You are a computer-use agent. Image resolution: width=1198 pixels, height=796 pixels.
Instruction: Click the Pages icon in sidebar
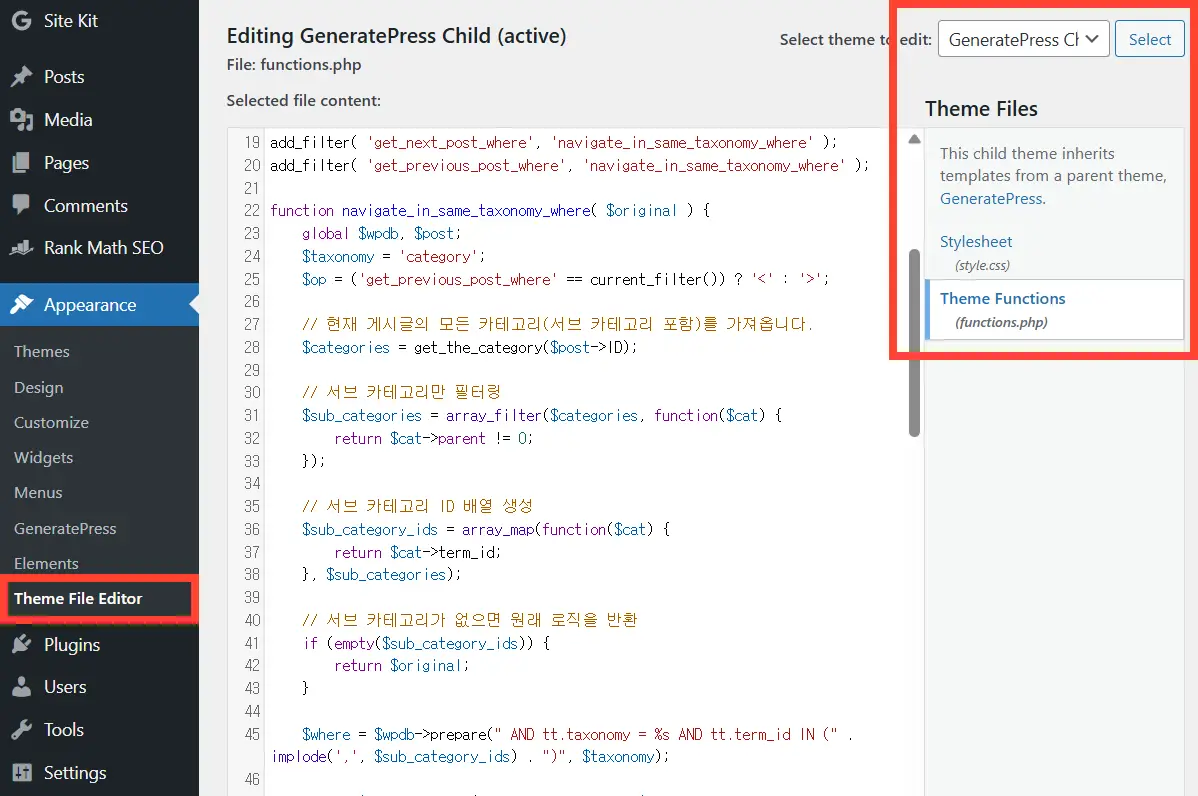click(x=21, y=163)
